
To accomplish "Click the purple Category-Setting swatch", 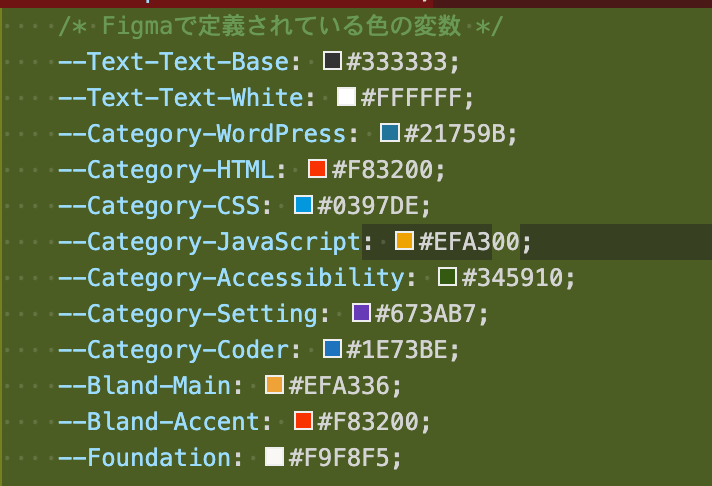I will (361, 313).
